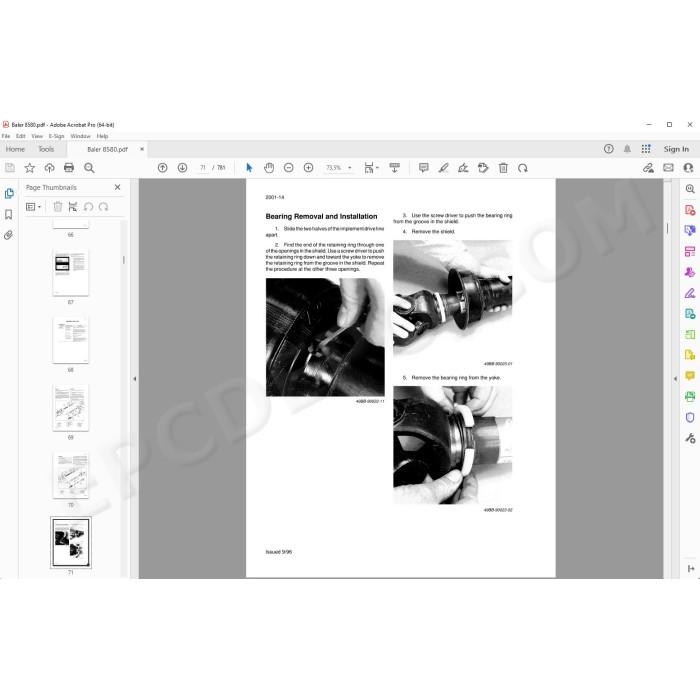This screenshot has height=700, width=700.
Task: Open Create PDF tool in right rail
Action: 690,210
